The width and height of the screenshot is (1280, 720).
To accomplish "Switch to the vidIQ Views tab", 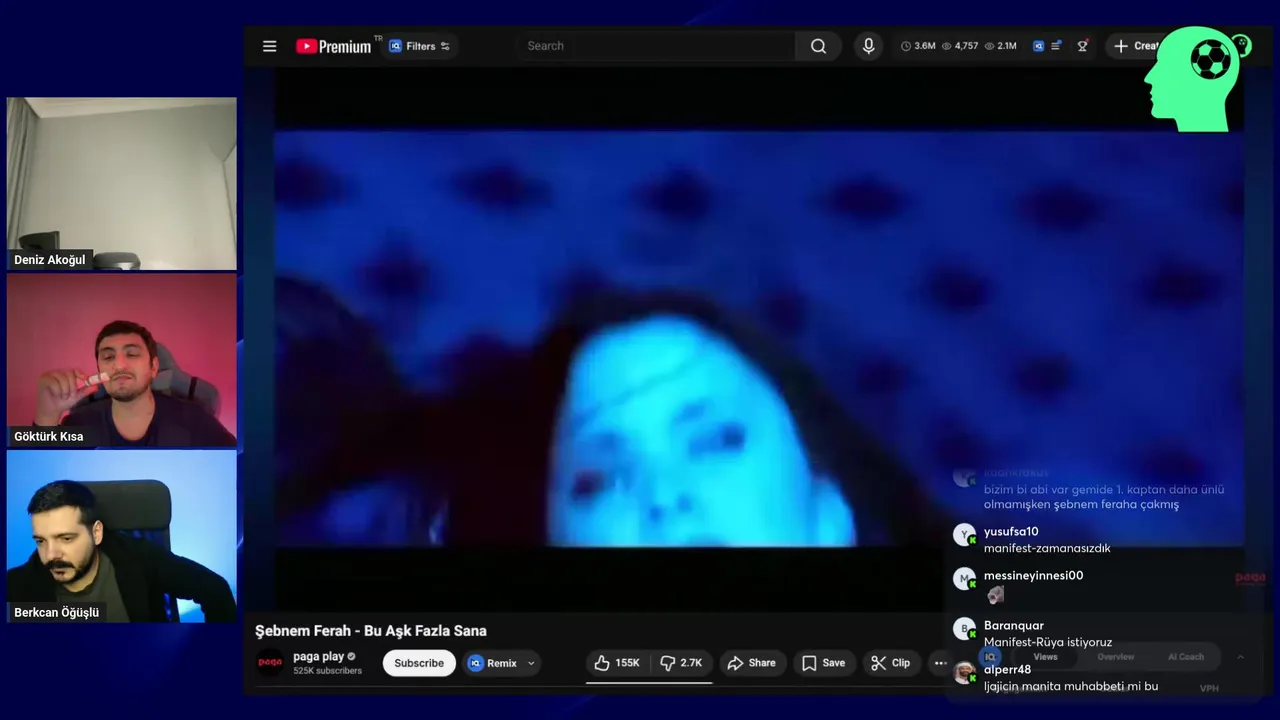I will point(1045,657).
